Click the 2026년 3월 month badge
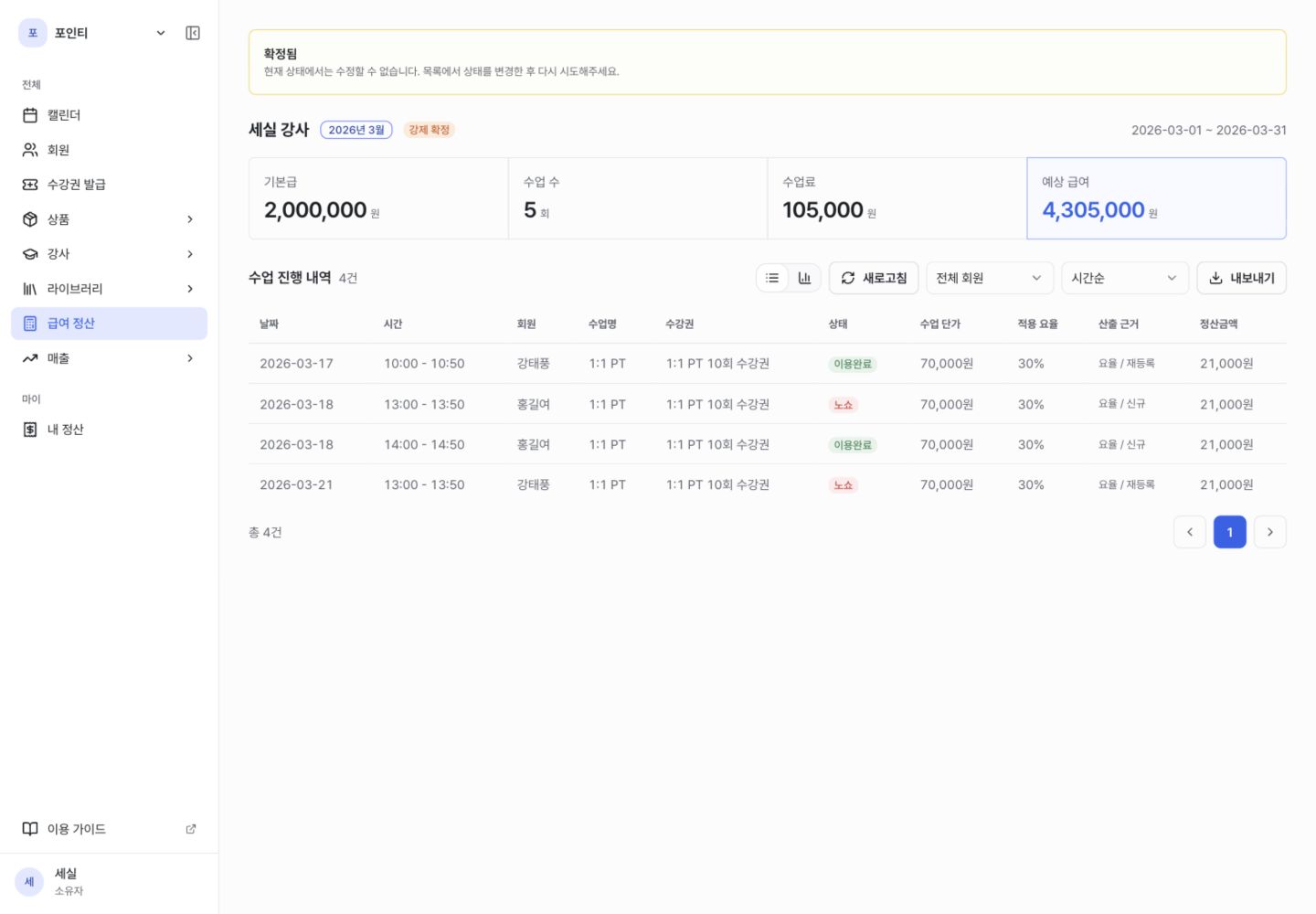 (356, 130)
